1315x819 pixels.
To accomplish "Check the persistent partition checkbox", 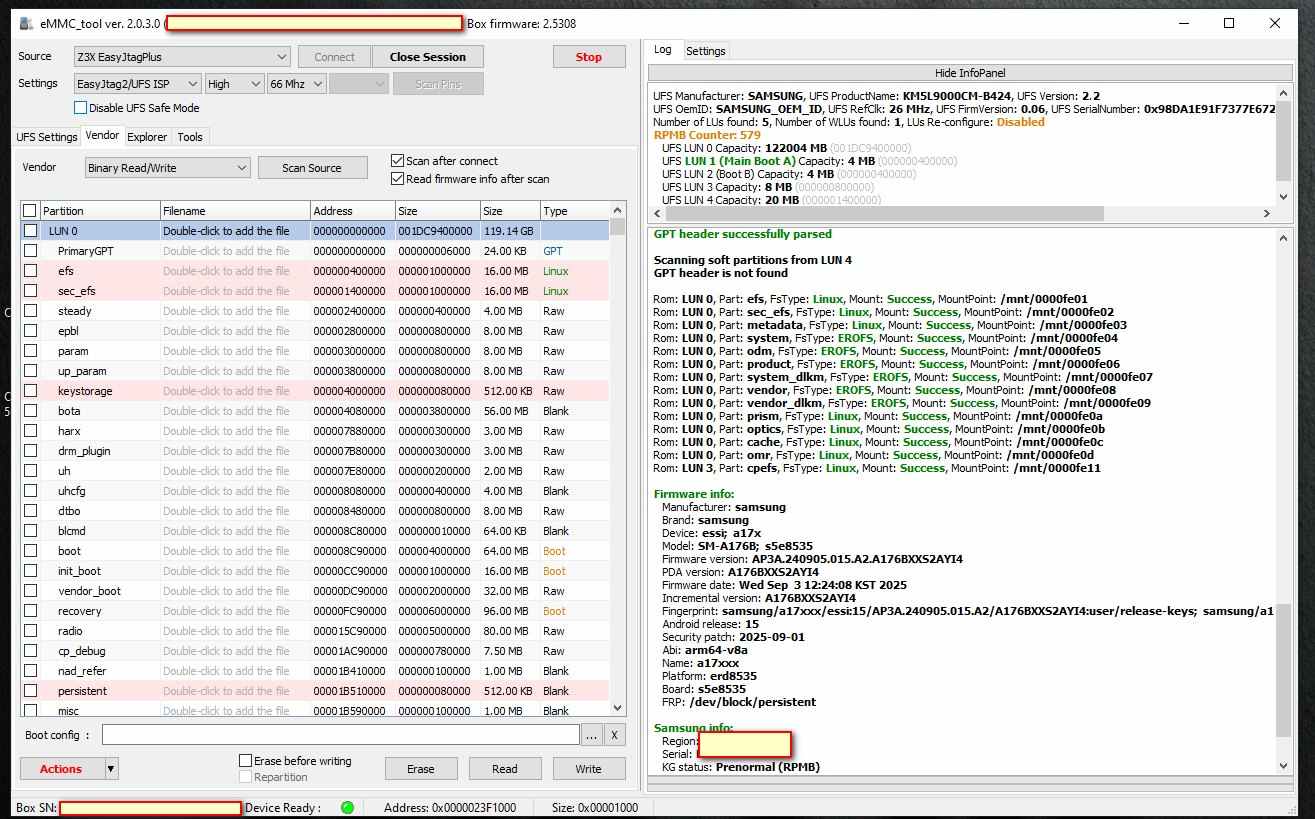I will tap(30, 691).
